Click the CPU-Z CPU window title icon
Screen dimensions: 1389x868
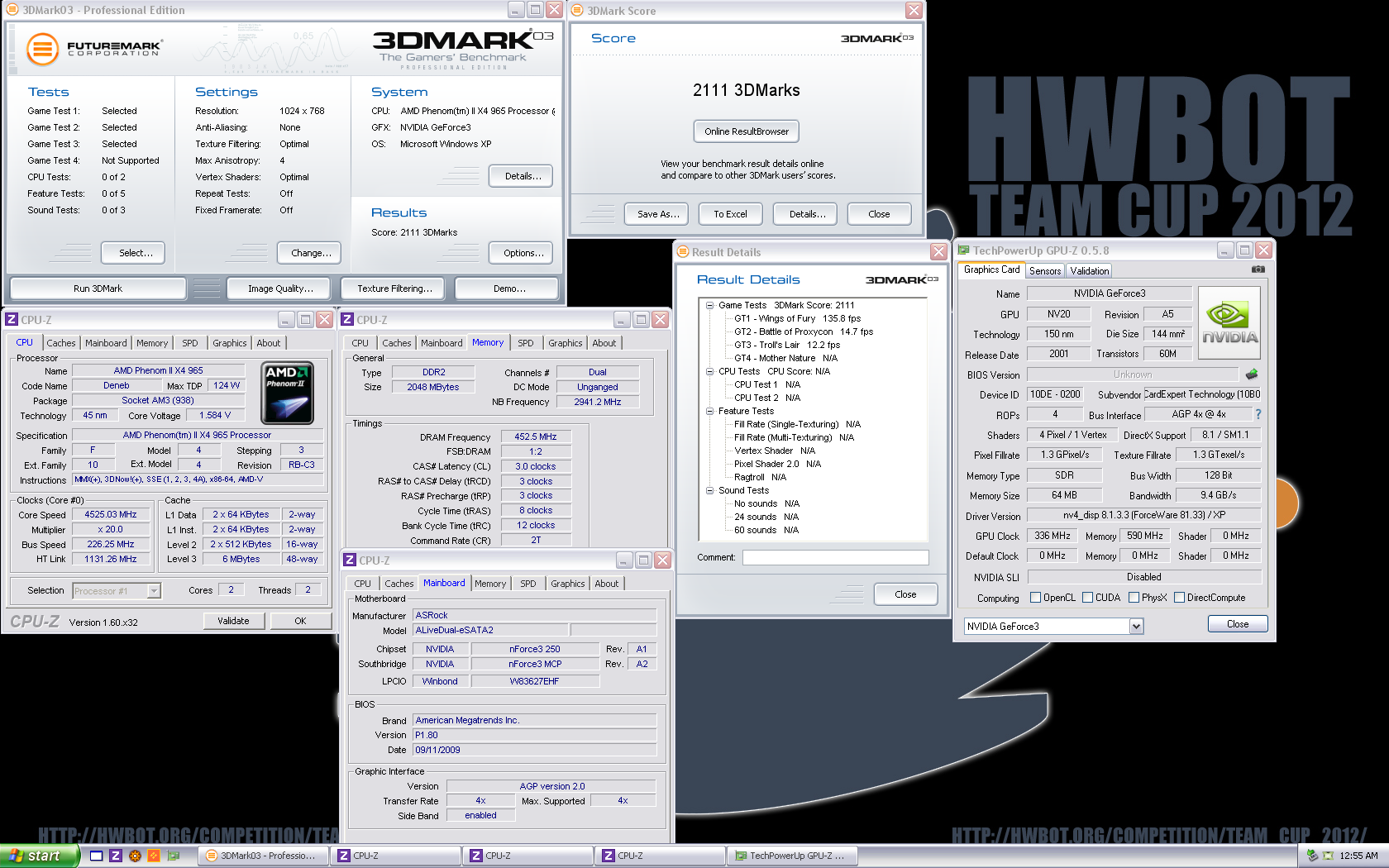[12, 320]
